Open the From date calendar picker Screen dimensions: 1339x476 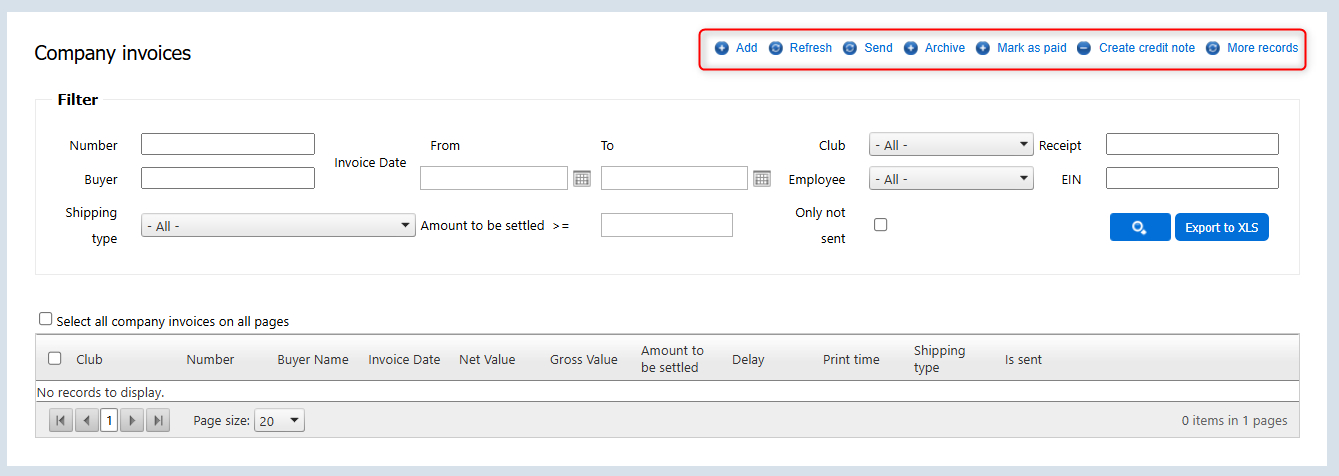pos(582,178)
